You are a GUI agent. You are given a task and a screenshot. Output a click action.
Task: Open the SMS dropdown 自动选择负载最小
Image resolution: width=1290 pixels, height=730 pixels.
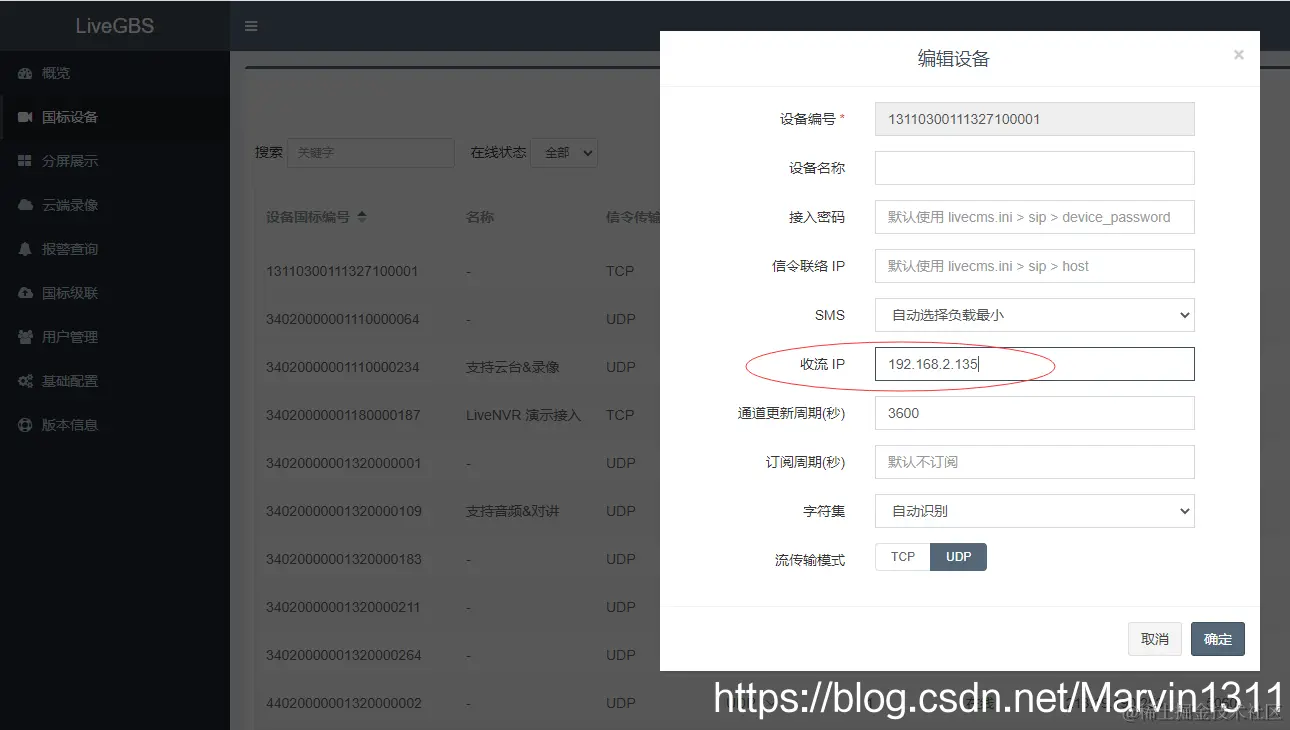click(1035, 315)
